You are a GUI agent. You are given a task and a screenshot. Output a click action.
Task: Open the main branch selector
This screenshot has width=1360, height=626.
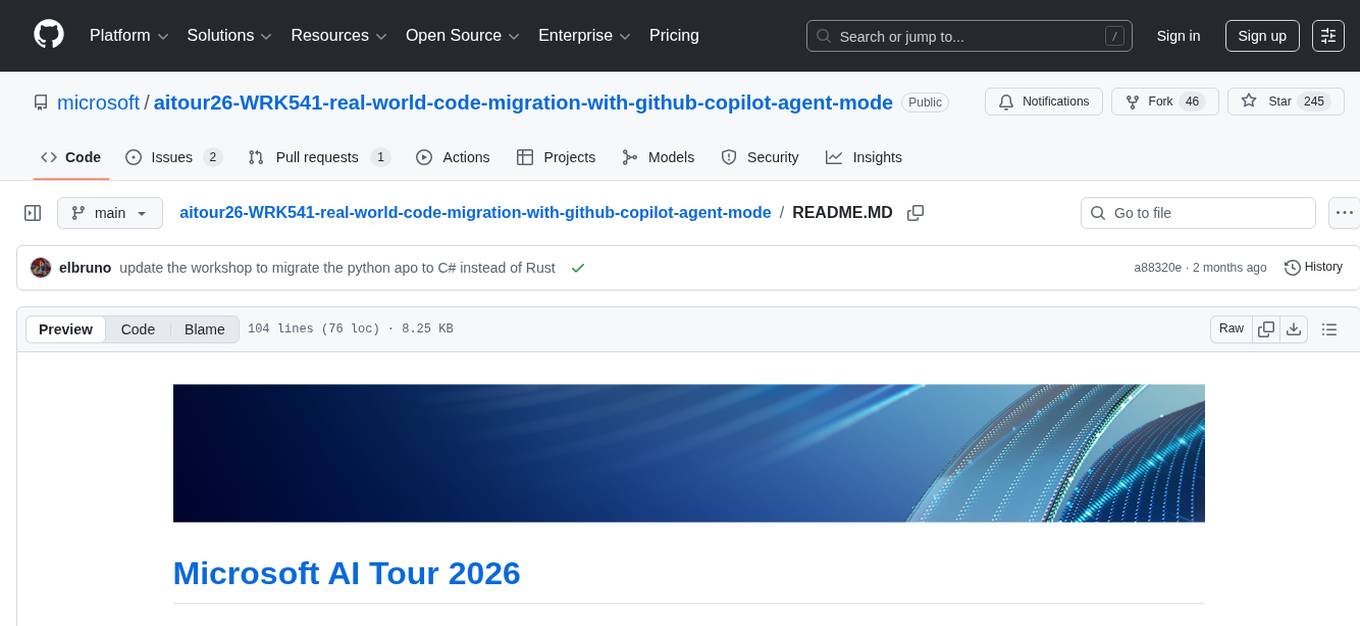pos(109,212)
